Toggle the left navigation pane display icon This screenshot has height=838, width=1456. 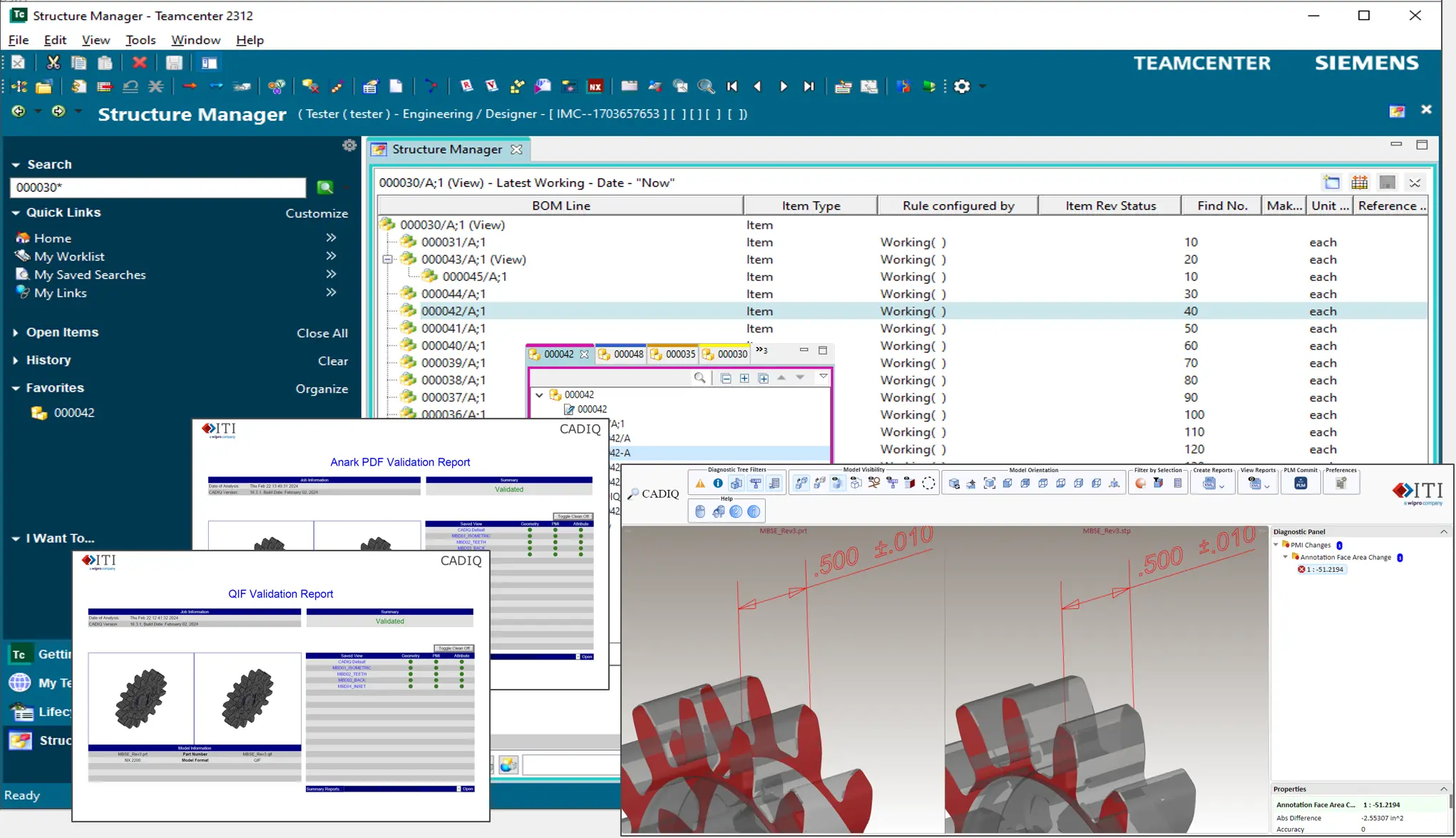pyautogui.click(x=209, y=63)
